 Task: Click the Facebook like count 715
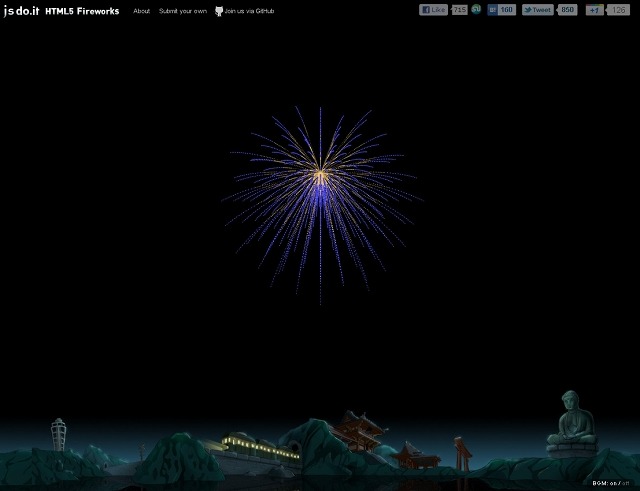[x=459, y=10]
